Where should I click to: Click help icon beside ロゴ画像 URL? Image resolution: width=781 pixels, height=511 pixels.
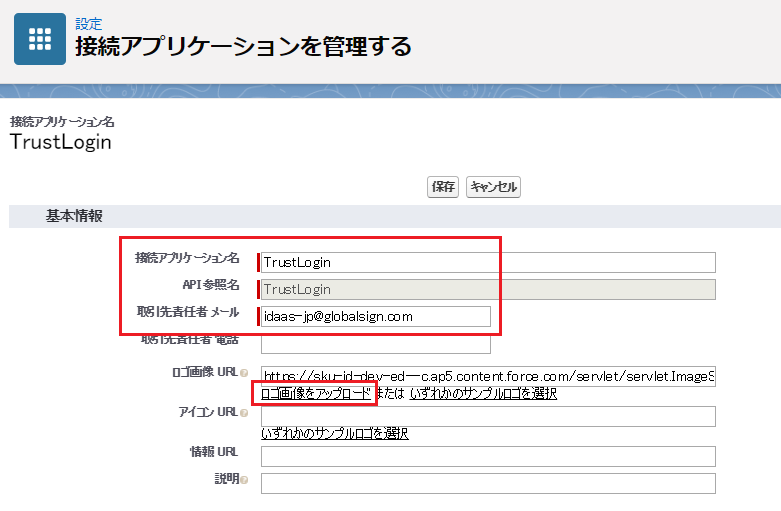(244, 373)
